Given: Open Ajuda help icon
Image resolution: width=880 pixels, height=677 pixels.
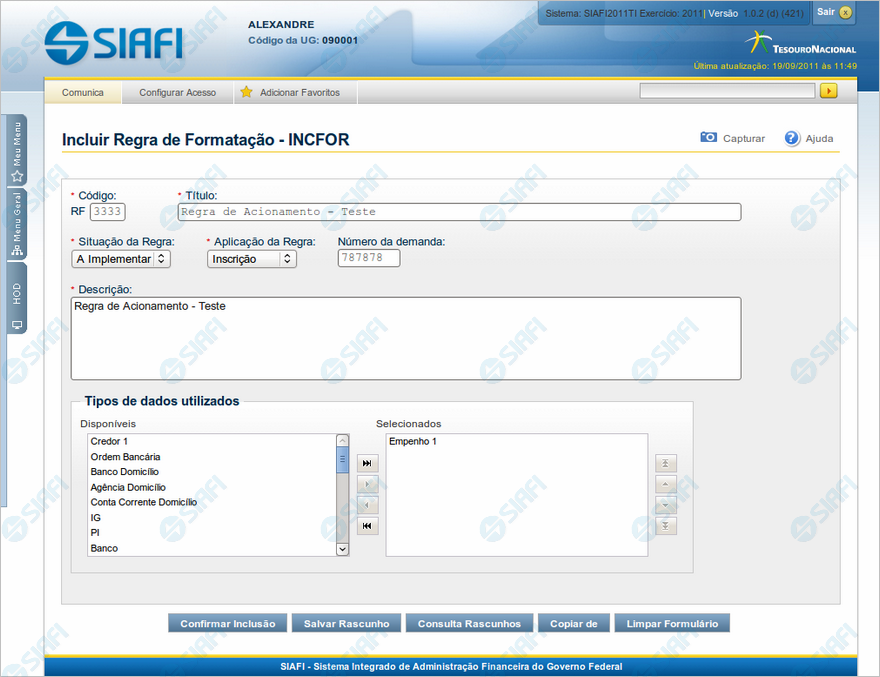Looking at the screenshot, I should [792, 138].
